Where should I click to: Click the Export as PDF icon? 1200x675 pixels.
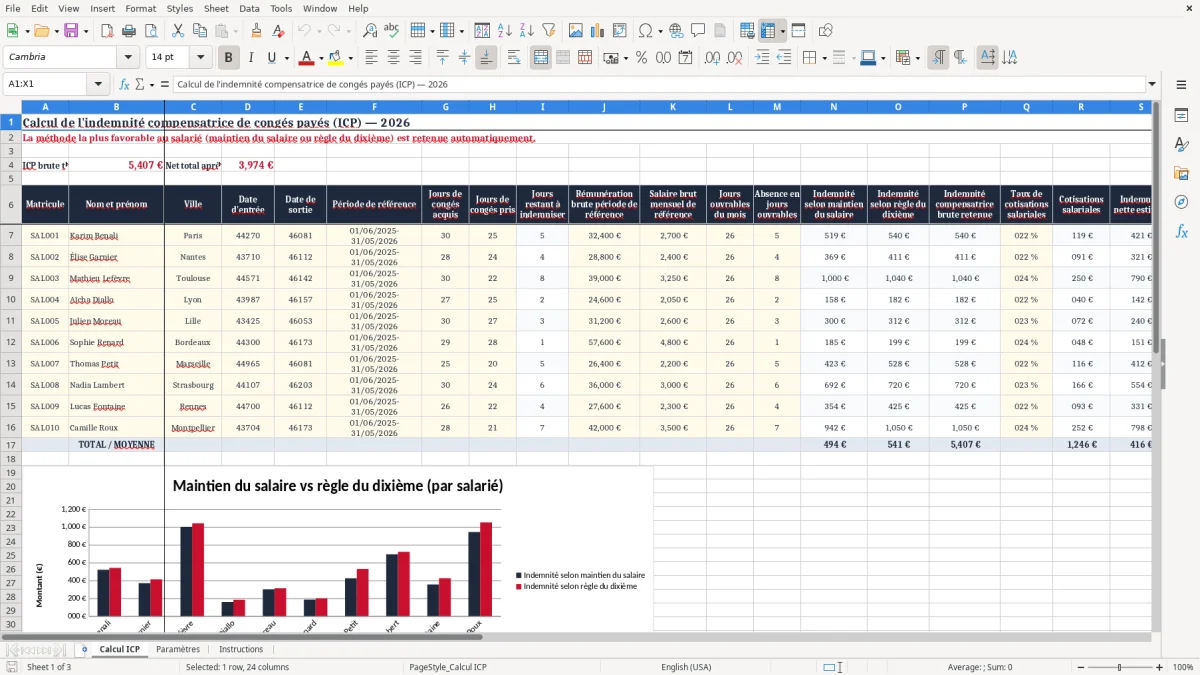coord(108,31)
